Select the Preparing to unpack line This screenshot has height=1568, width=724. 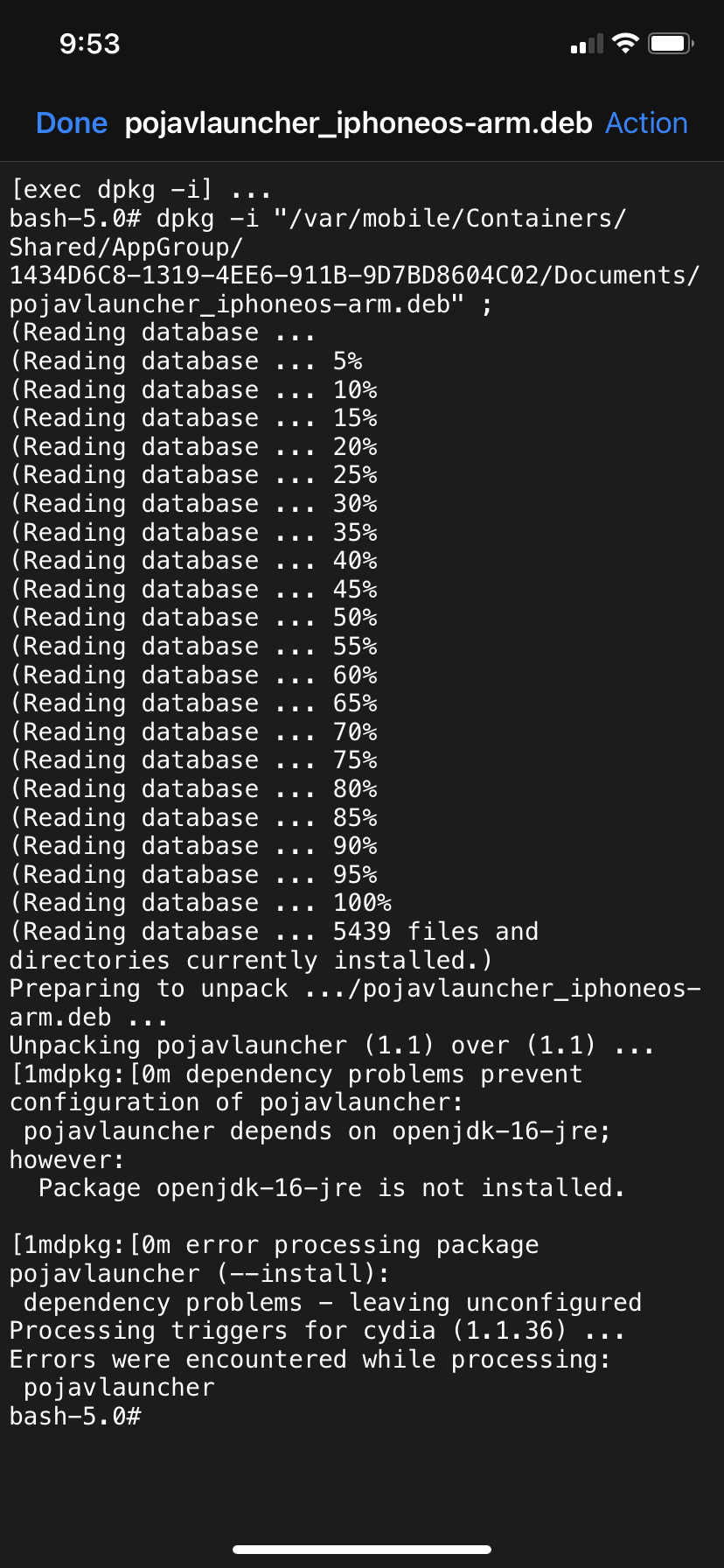coord(350,989)
